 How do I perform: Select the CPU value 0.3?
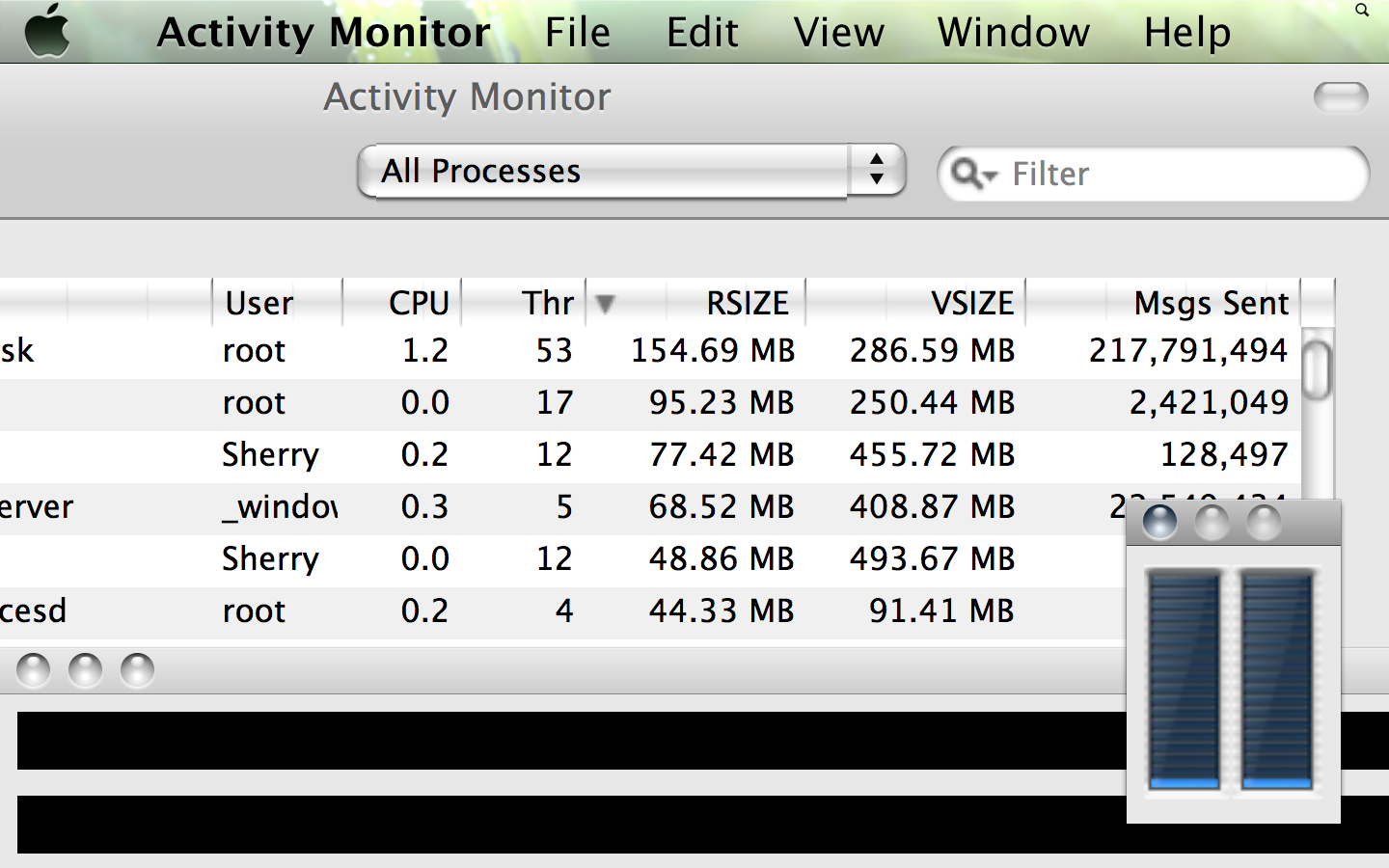[x=424, y=506]
